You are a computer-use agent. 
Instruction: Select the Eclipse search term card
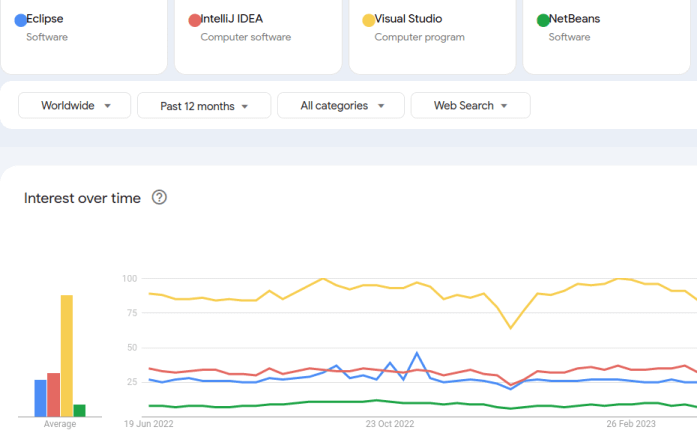click(84, 36)
